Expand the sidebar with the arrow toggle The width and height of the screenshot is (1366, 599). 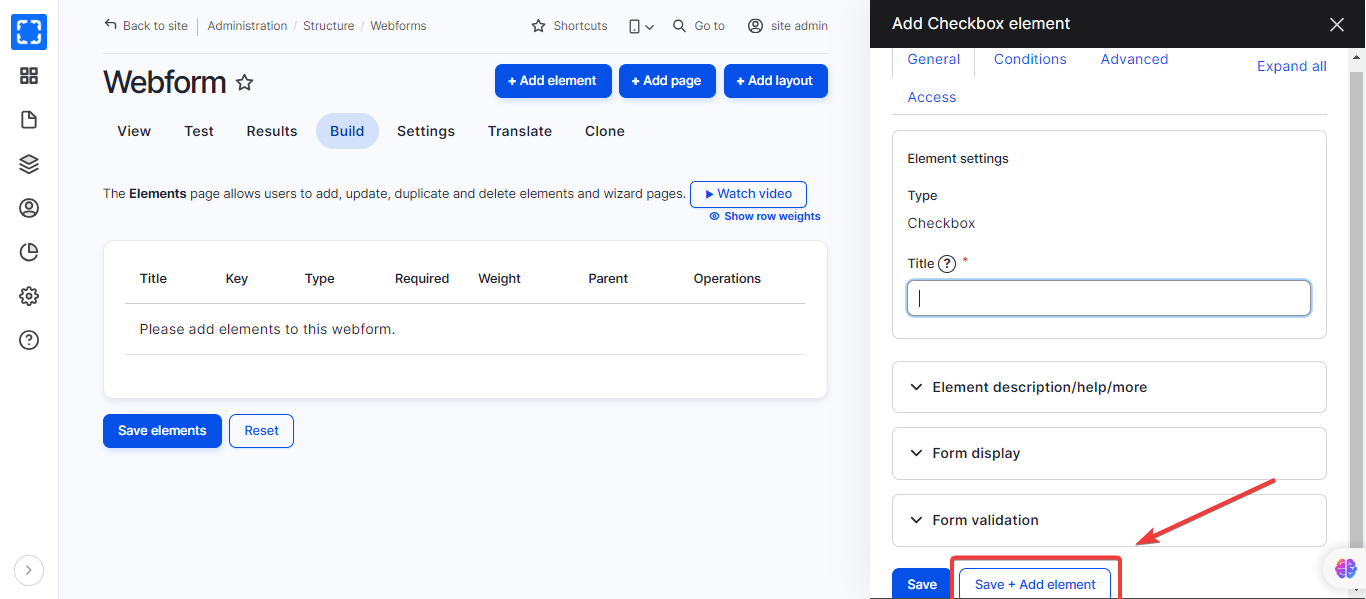(x=29, y=570)
